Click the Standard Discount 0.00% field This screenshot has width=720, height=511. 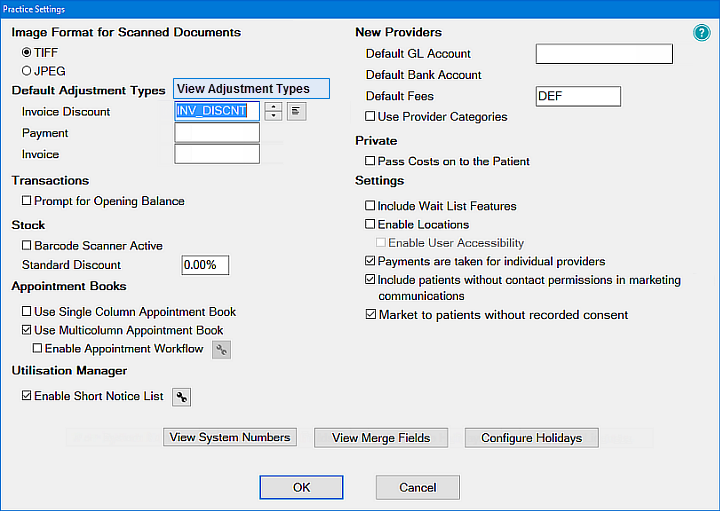coord(205,265)
